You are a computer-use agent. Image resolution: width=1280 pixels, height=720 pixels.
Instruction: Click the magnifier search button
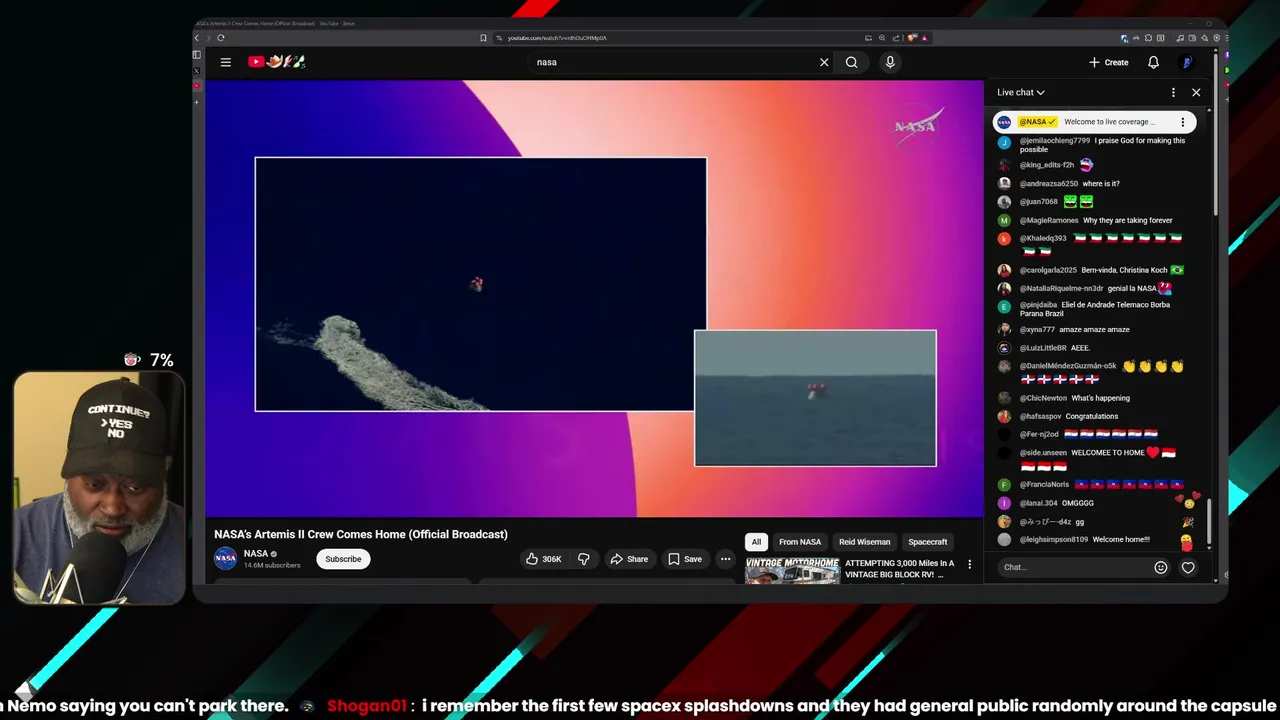click(851, 62)
